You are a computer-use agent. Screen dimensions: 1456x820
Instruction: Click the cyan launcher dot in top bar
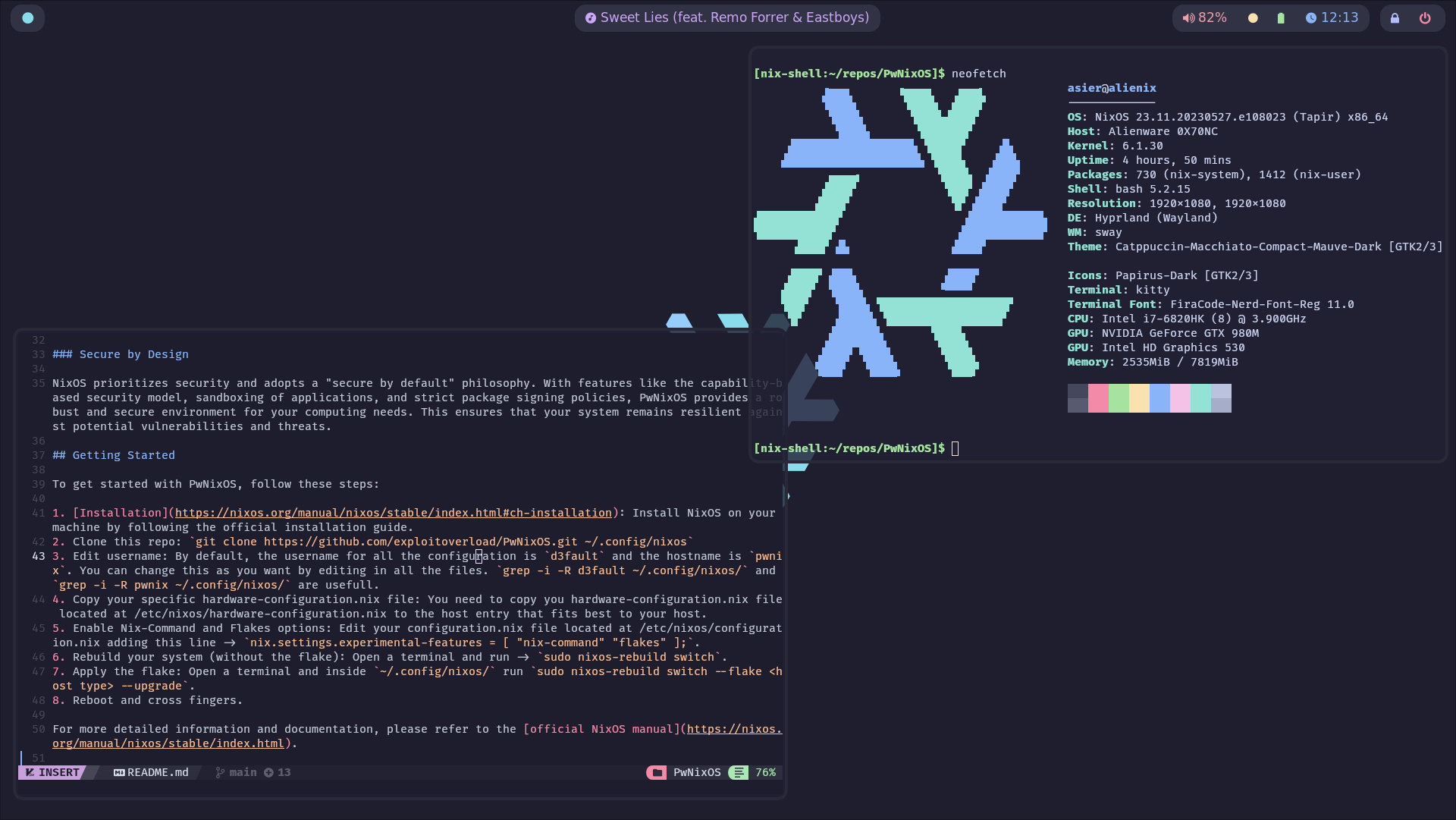(28, 17)
